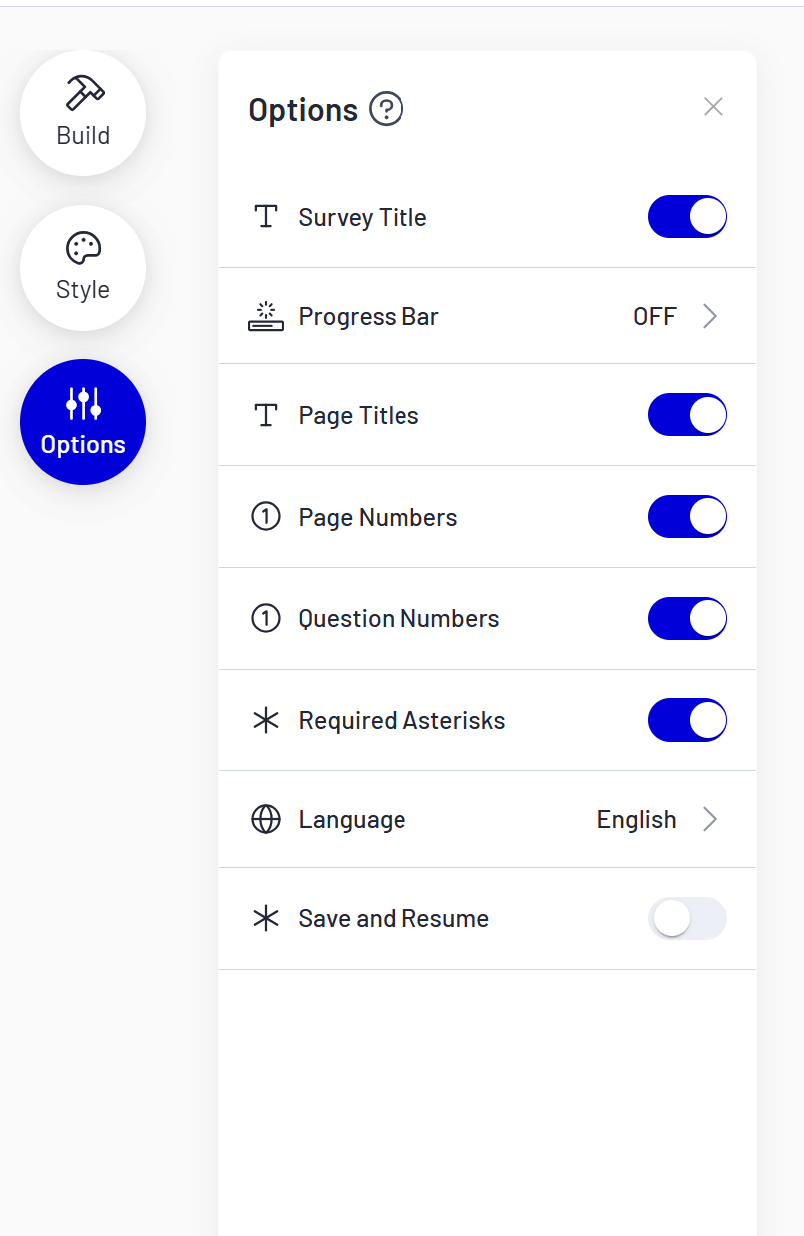Image resolution: width=804 pixels, height=1236 pixels.
Task: Click the Language globe icon
Action: click(265, 819)
